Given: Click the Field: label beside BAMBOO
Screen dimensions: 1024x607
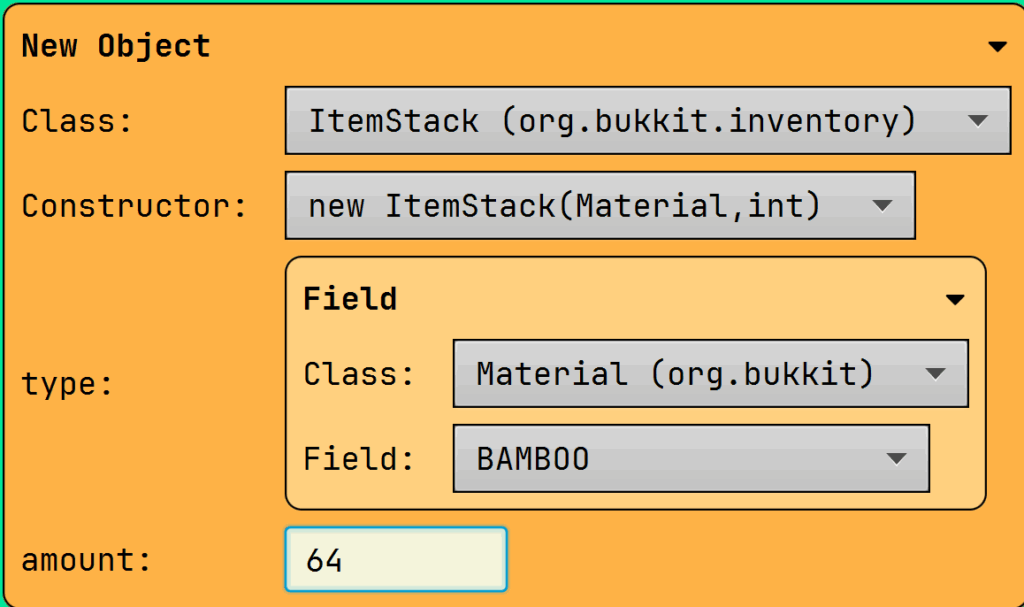Looking at the screenshot, I should [359, 459].
